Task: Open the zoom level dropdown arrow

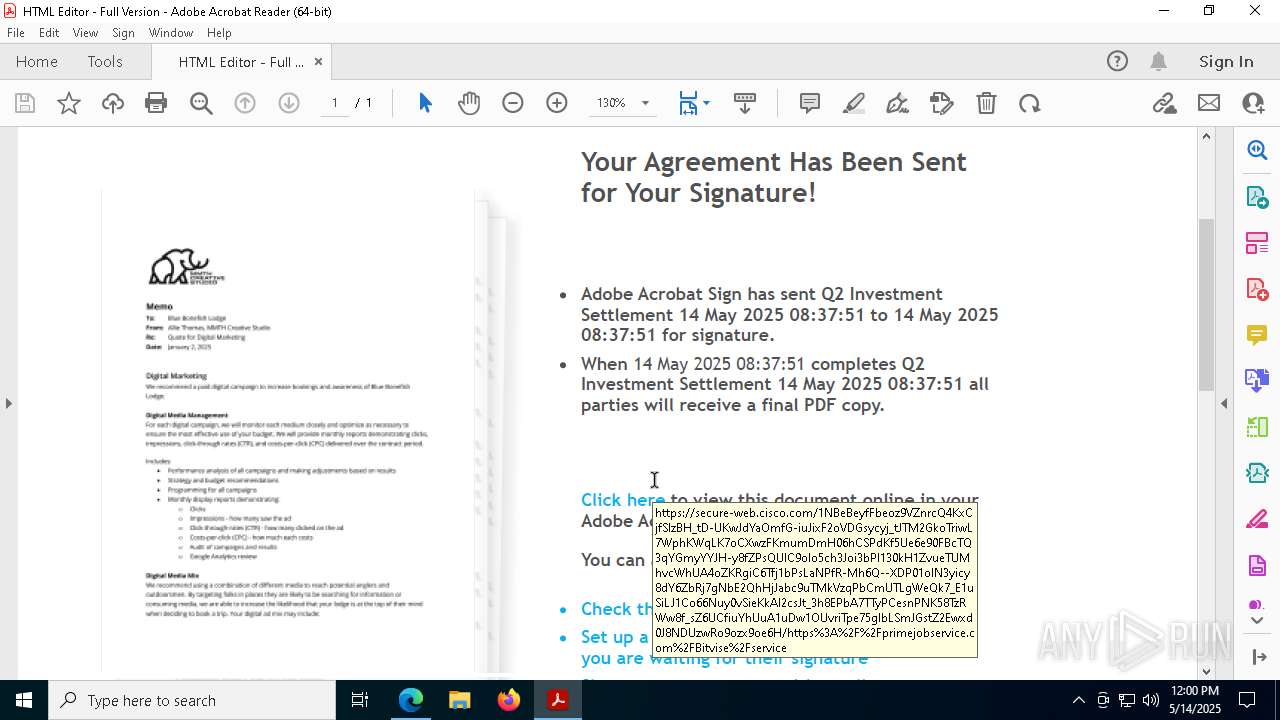Action: tap(645, 103)
